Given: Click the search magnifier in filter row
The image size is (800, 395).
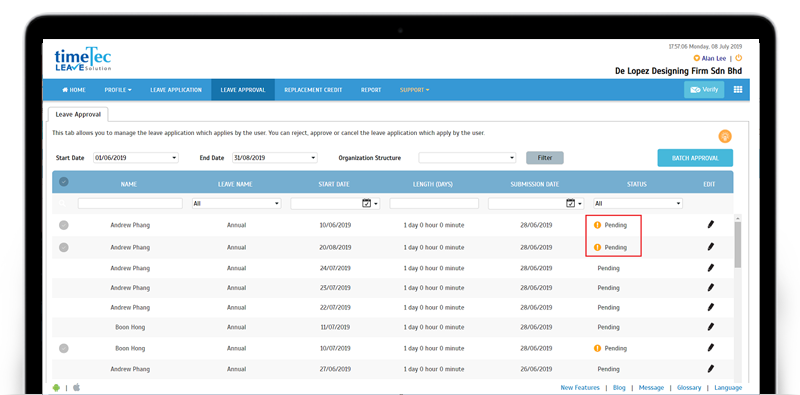Looking at the screenshot, I should 63,204.
